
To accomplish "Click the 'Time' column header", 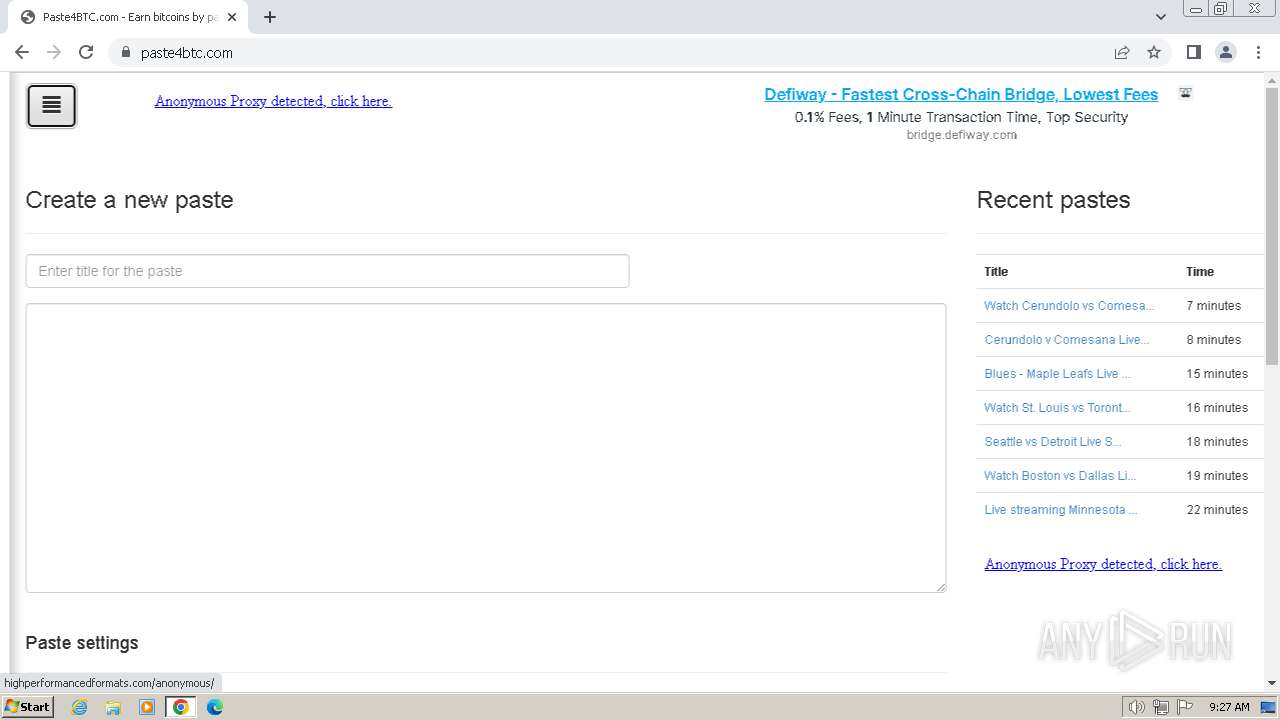I will pyautogui.click(x=1200, y=272).
